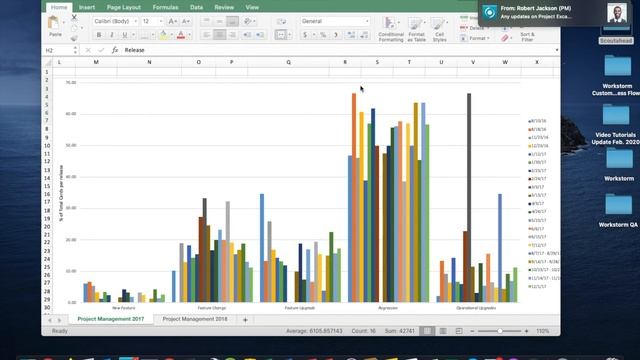Apply comma style format
The width and height of the screenshot is (640, 360).
coord(336,35)
